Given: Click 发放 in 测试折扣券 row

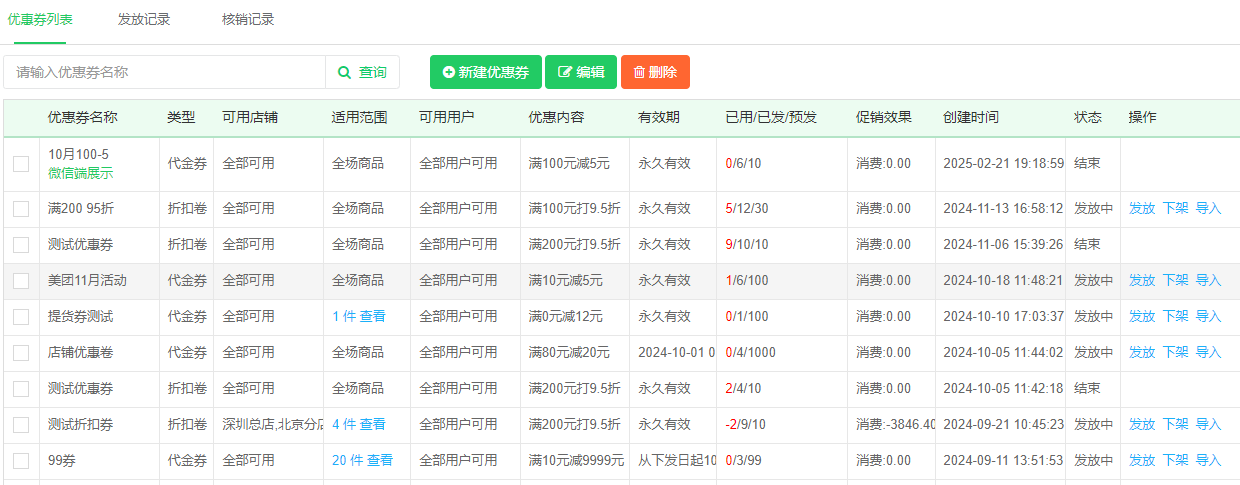Looking at the screenshot, I should click(1142, 425).
